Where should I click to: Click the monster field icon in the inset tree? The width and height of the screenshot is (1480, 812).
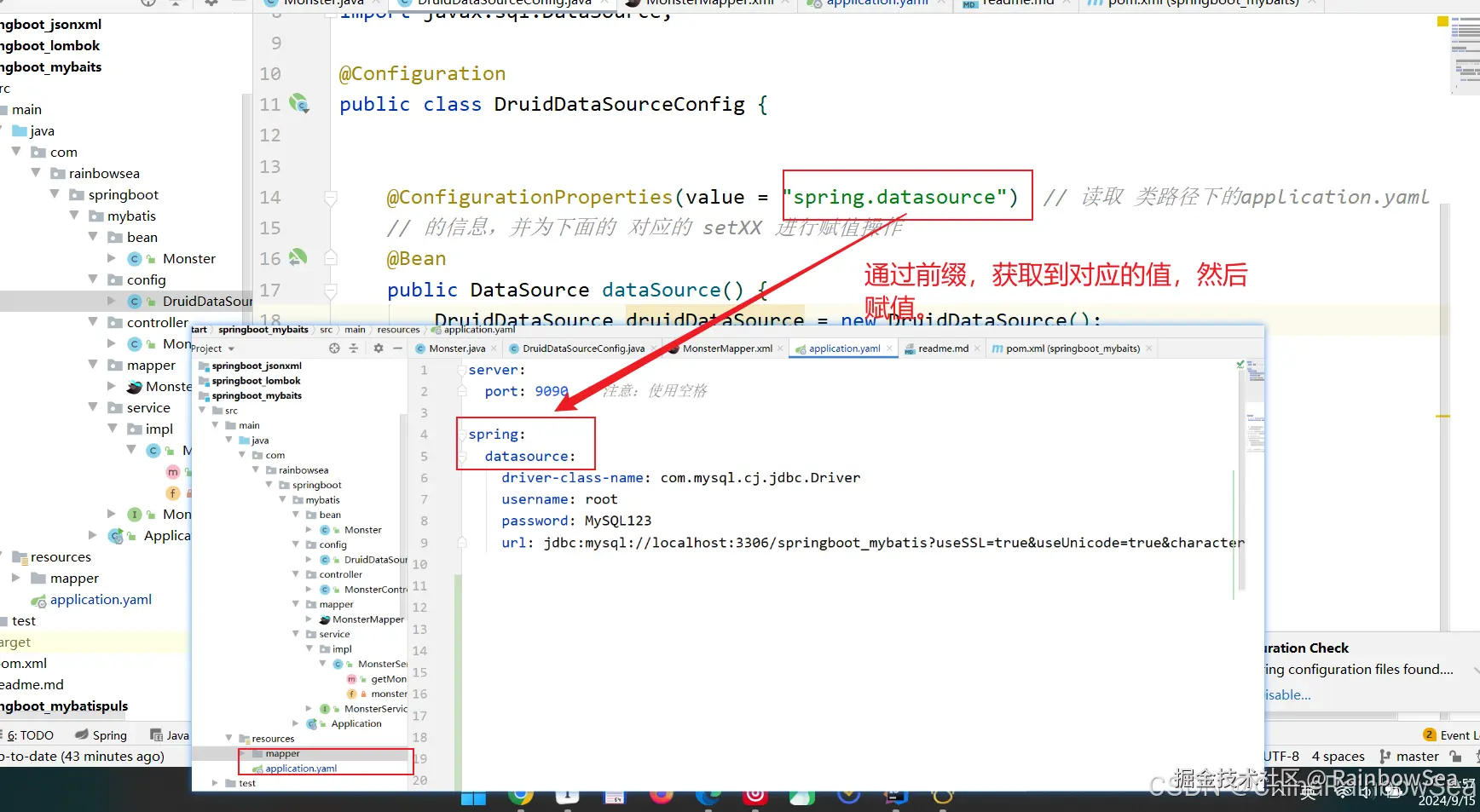coord(352,694)
